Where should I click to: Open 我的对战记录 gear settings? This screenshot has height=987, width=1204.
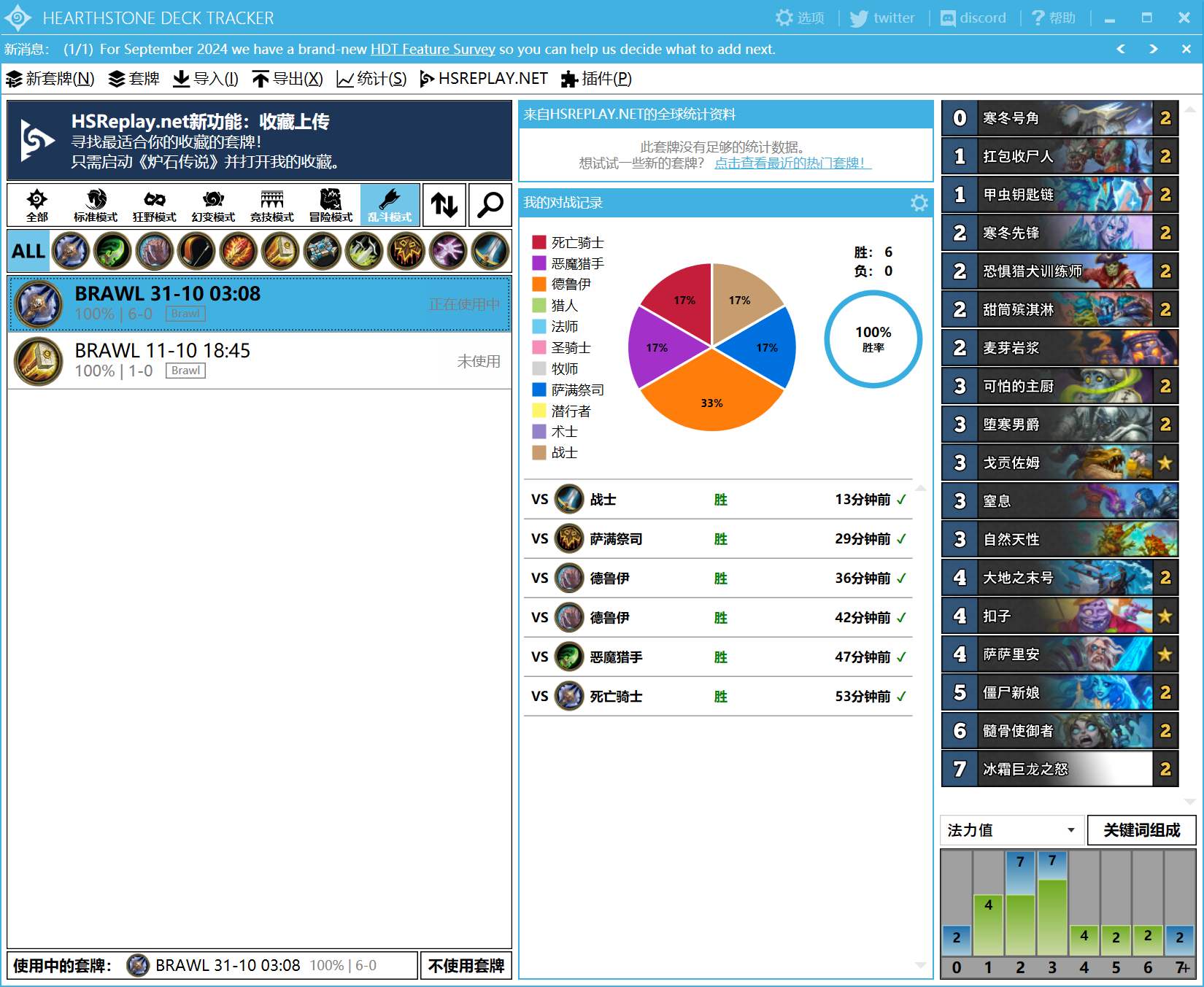click(919, 203)
